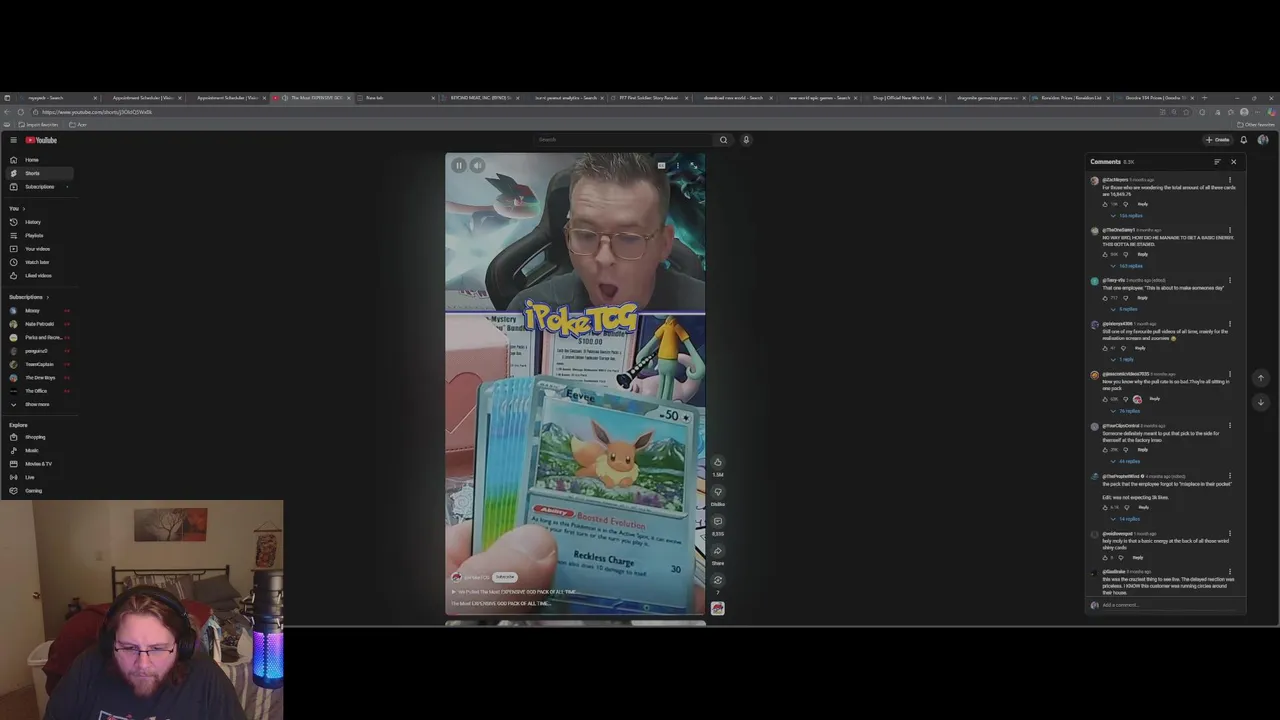The height and width of the screenshot is (720, 1280).
Task: Go to next Short with down arrow
Action: click(x=1260, y=402)
